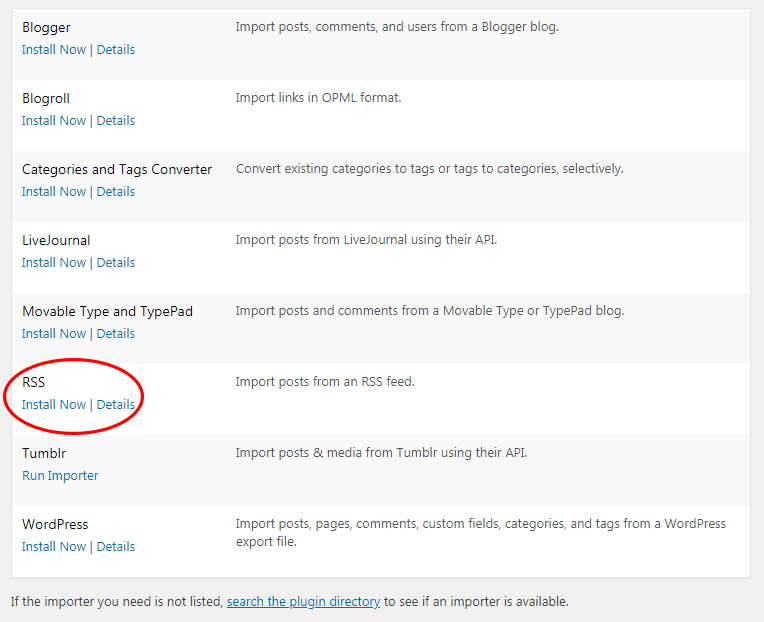
Task: Click Install Now under WordPress
Action: (54, 547)
